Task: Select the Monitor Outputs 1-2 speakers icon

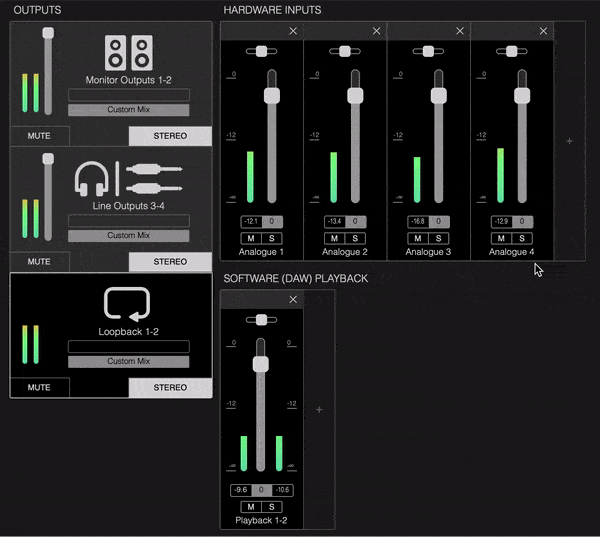Action: pyautogui.click(x=129, y=53)
